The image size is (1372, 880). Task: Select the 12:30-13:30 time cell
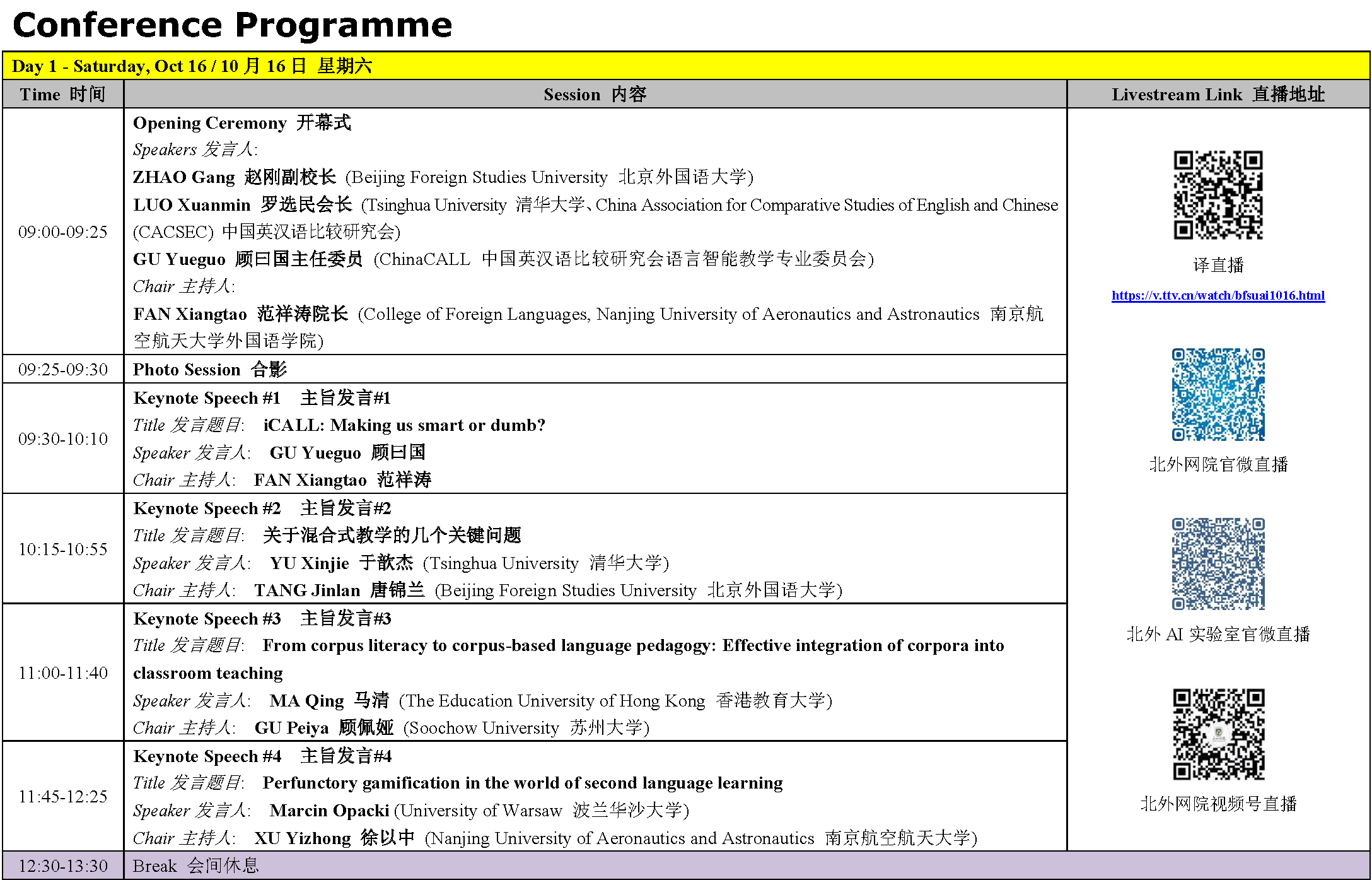coord(63,865)
